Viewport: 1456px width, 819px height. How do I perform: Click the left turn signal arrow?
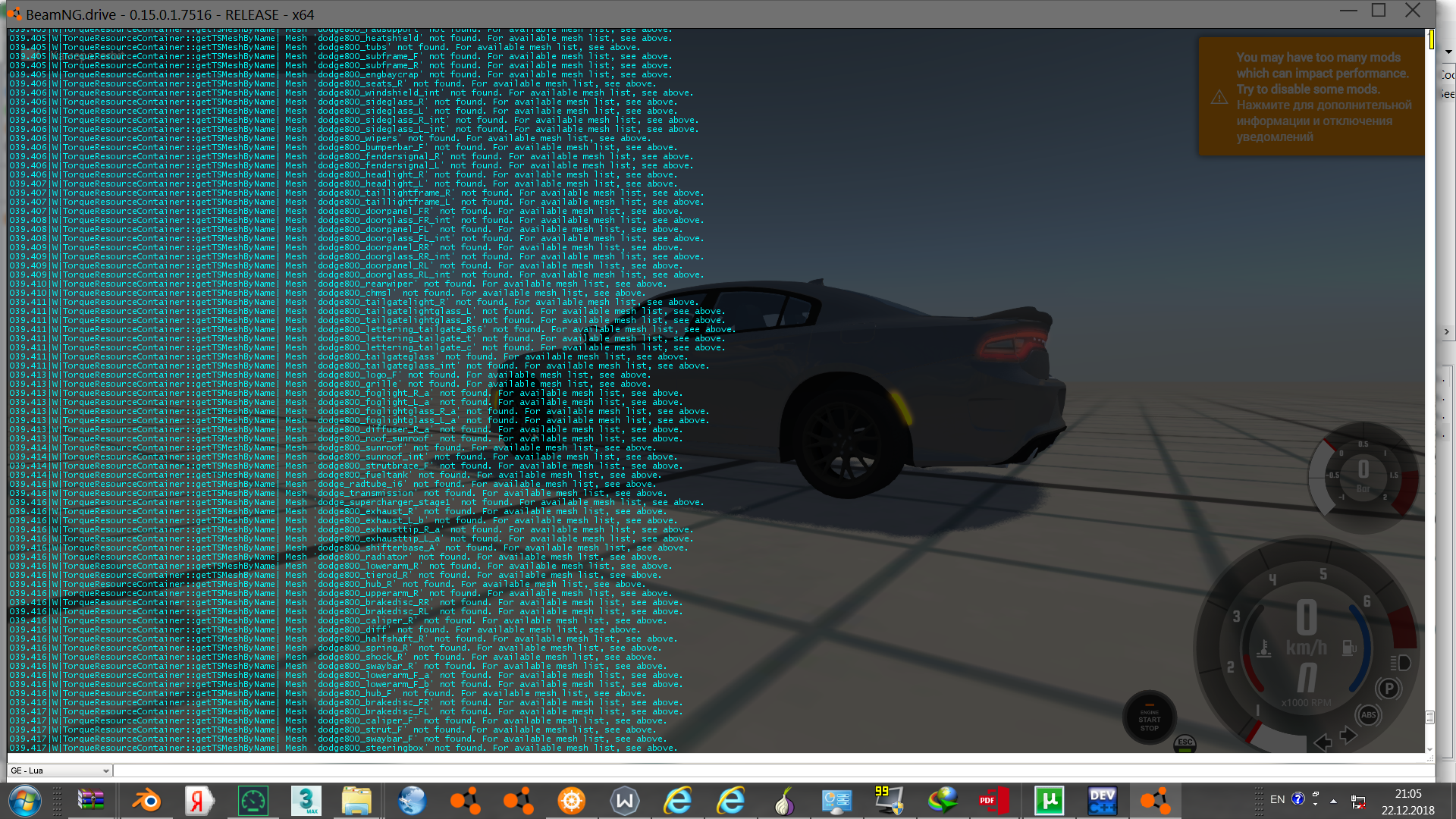click(x=1323, y=742)
